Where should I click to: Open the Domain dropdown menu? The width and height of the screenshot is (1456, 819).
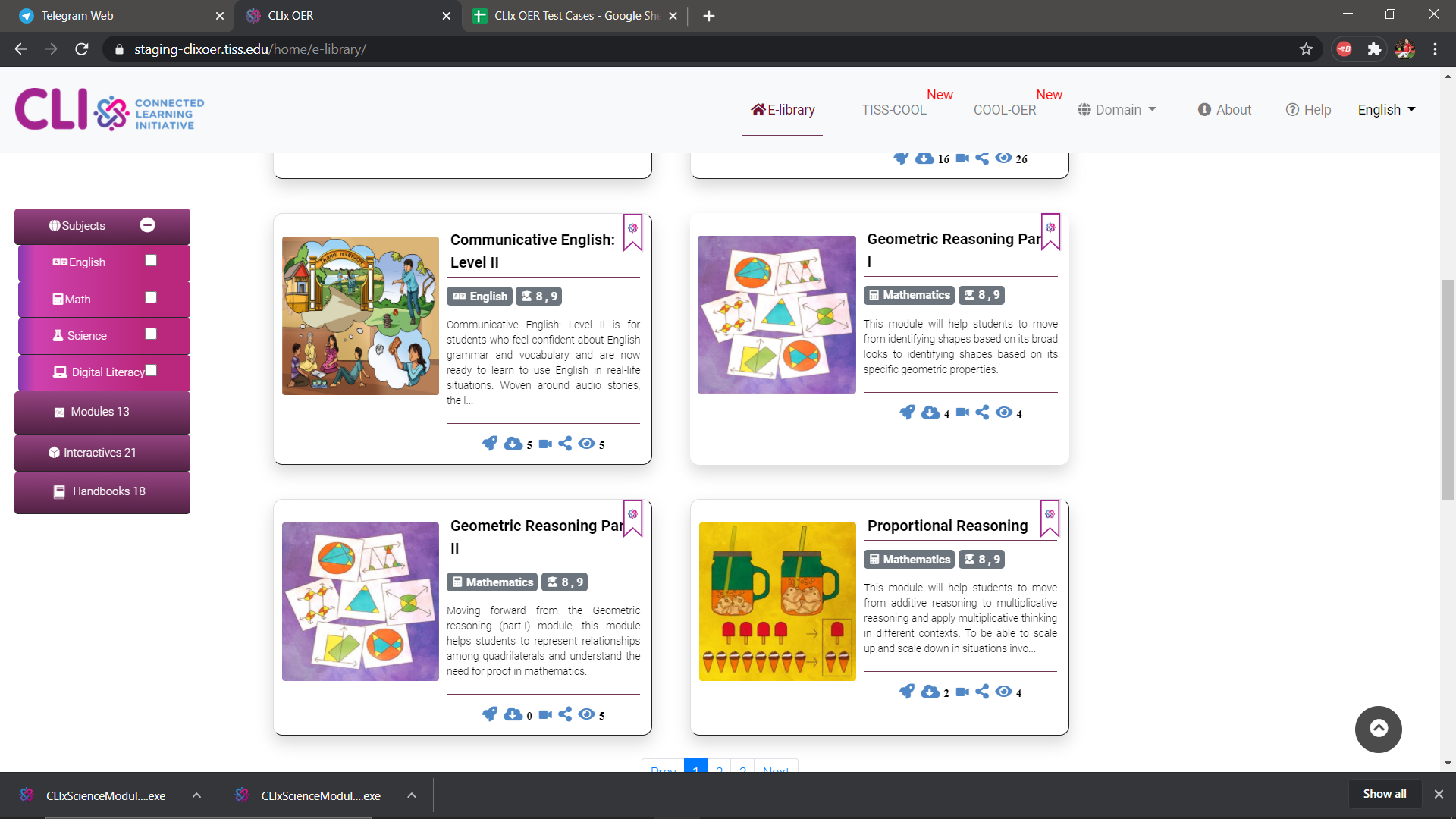point(1117,110)
